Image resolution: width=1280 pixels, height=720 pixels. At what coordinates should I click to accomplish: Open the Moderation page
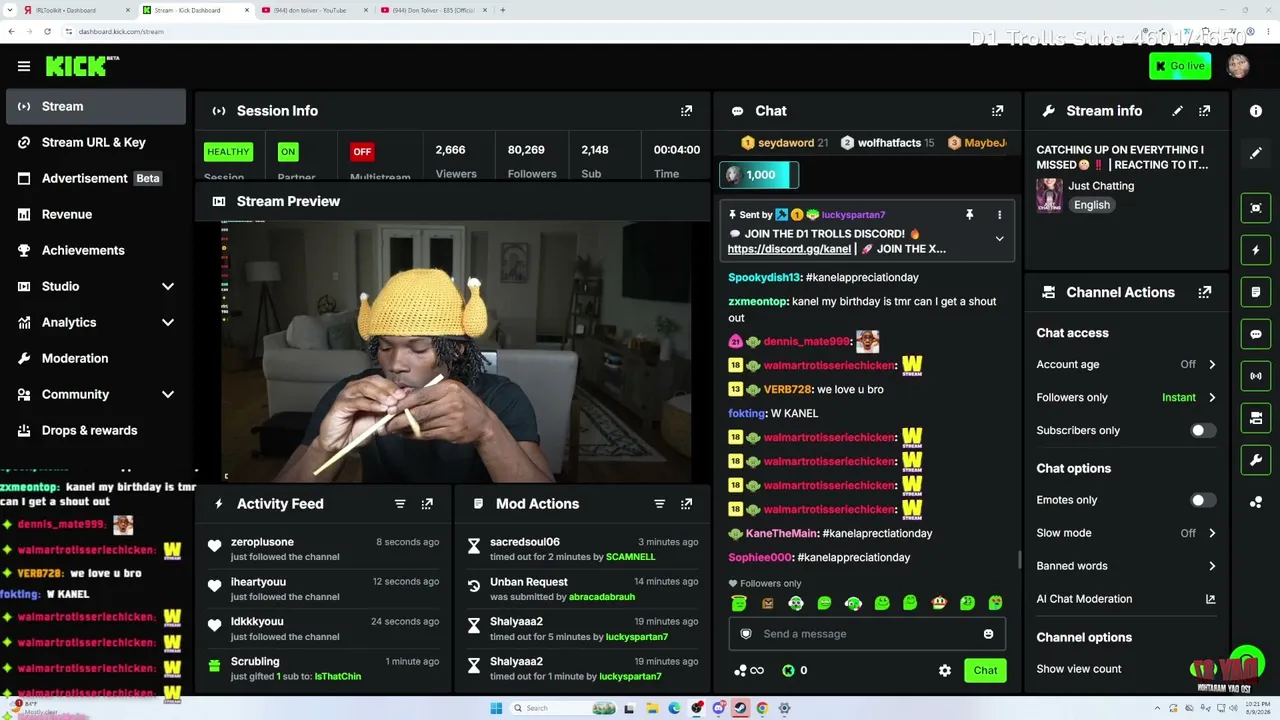click(x=96, y=358)
